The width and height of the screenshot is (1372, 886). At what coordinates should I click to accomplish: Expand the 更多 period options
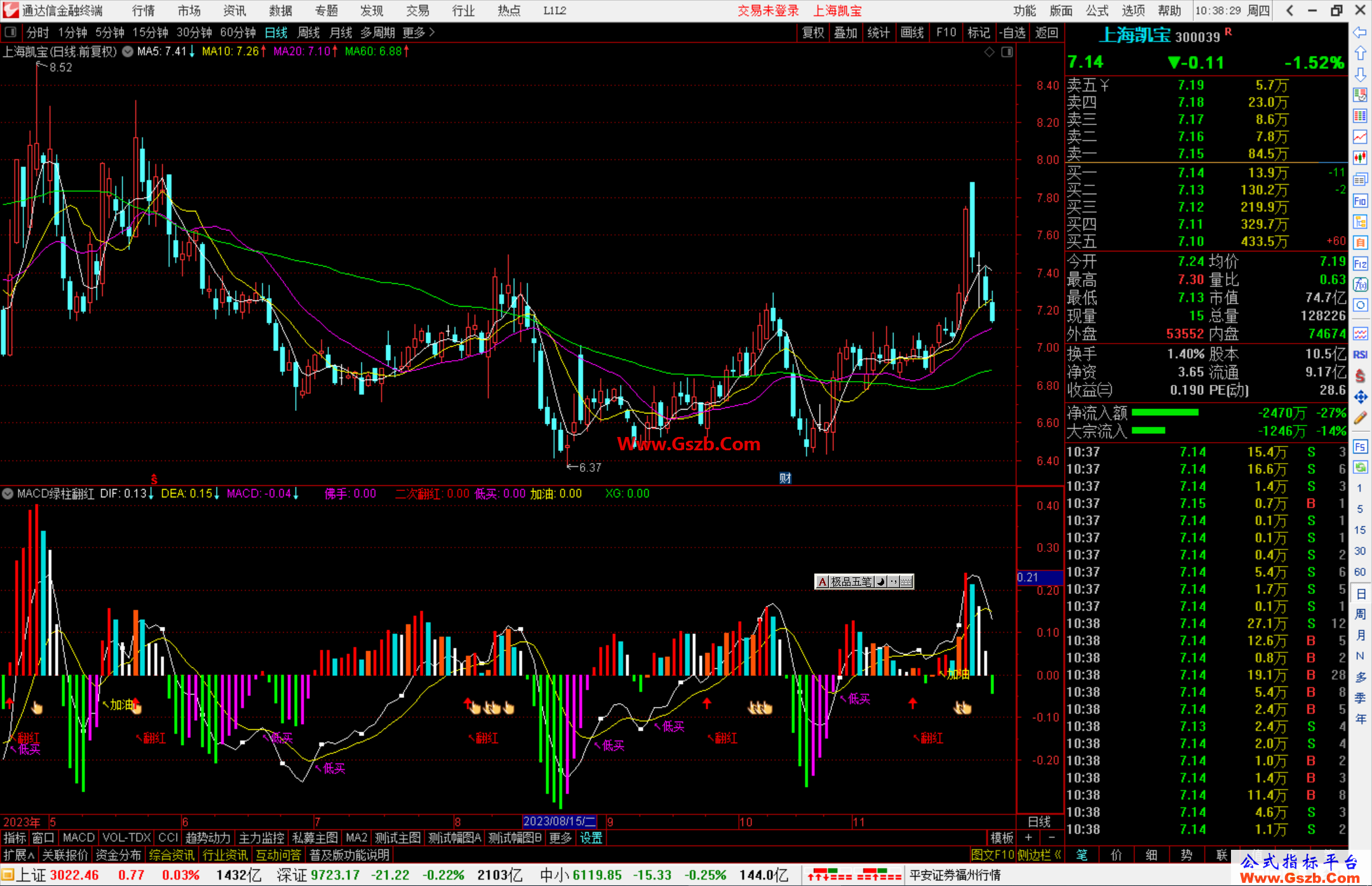[419, 32]
